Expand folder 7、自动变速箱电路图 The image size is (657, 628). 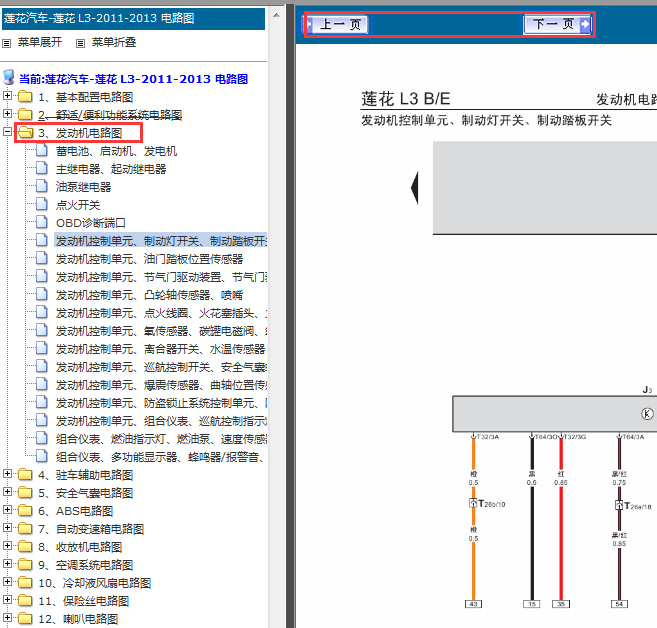click(x=7, y=527)
